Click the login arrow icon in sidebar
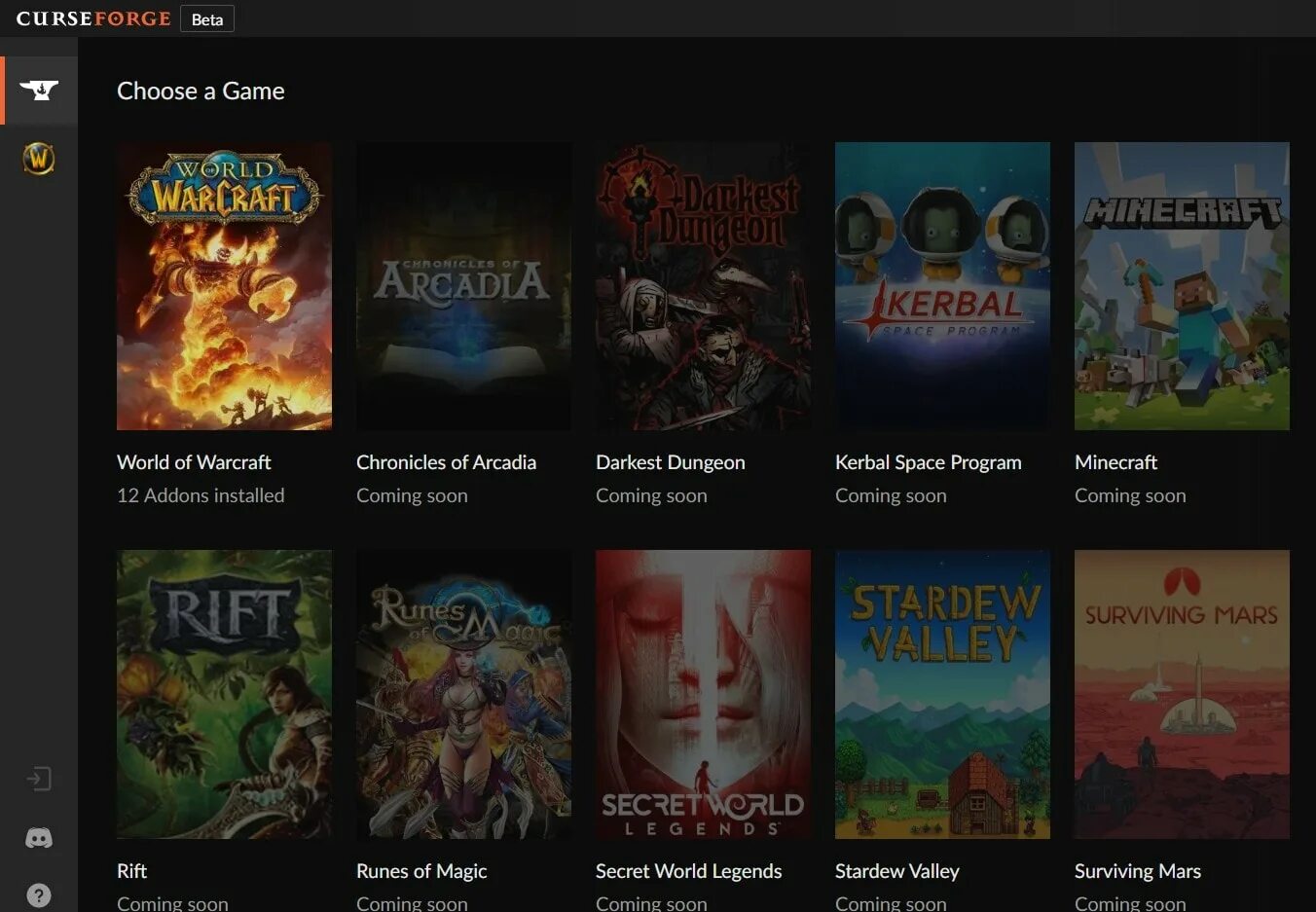The image size is (1316, 912). pos(39,779)
